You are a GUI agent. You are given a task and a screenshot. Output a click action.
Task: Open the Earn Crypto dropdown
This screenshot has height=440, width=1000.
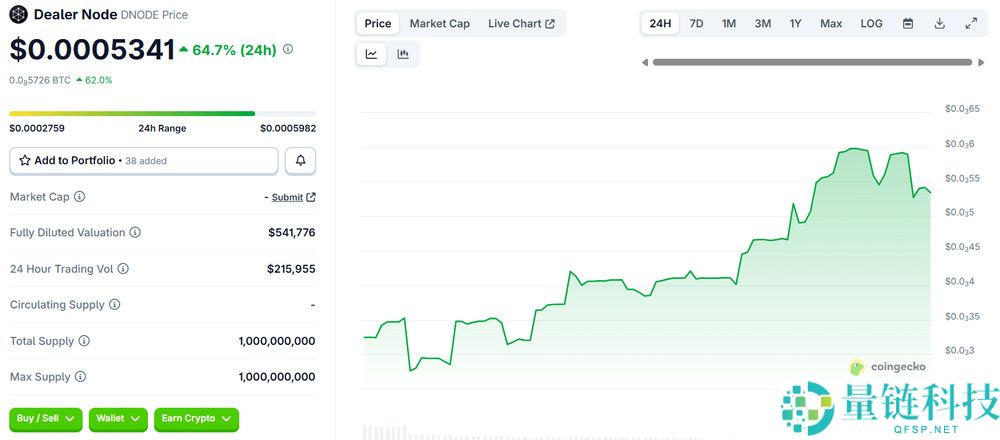[x=196, y=418]
